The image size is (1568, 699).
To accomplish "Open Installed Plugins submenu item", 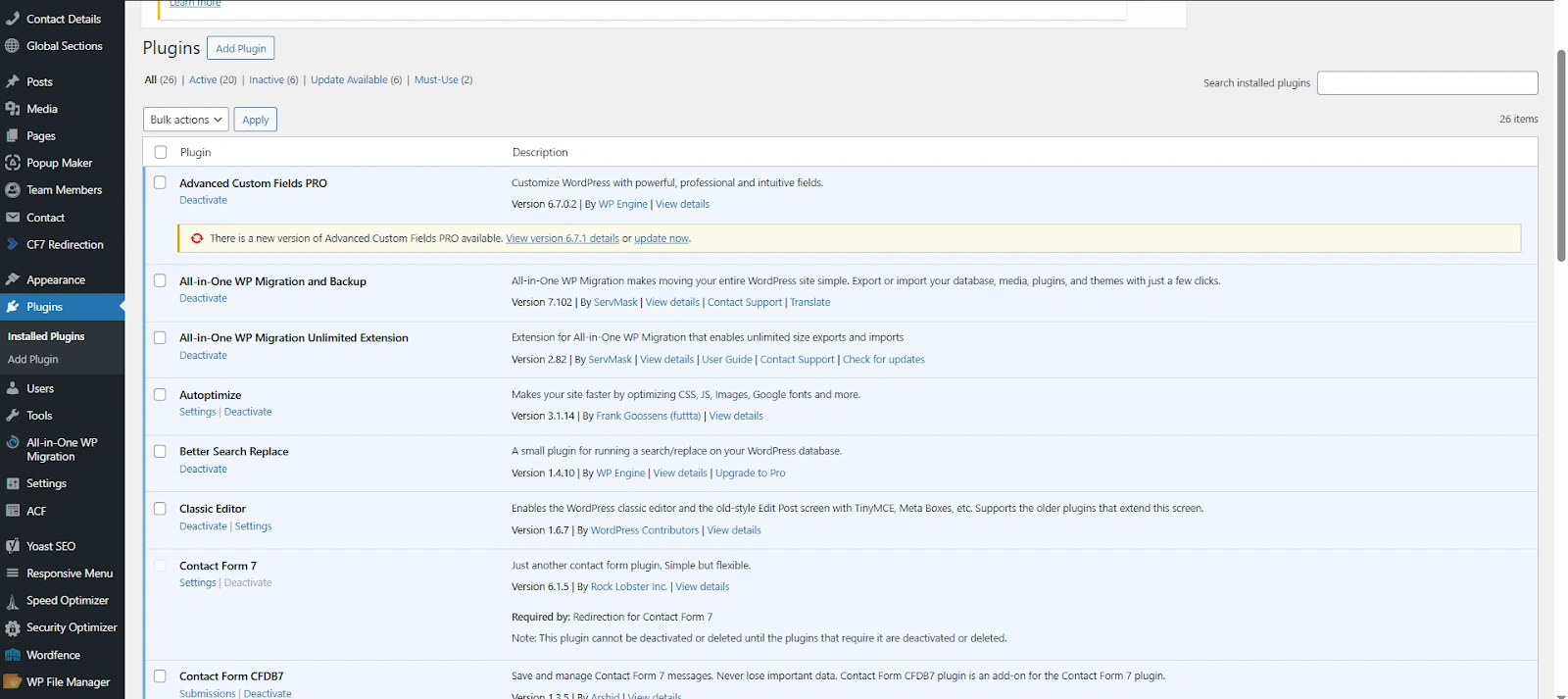I will point(46,336).
